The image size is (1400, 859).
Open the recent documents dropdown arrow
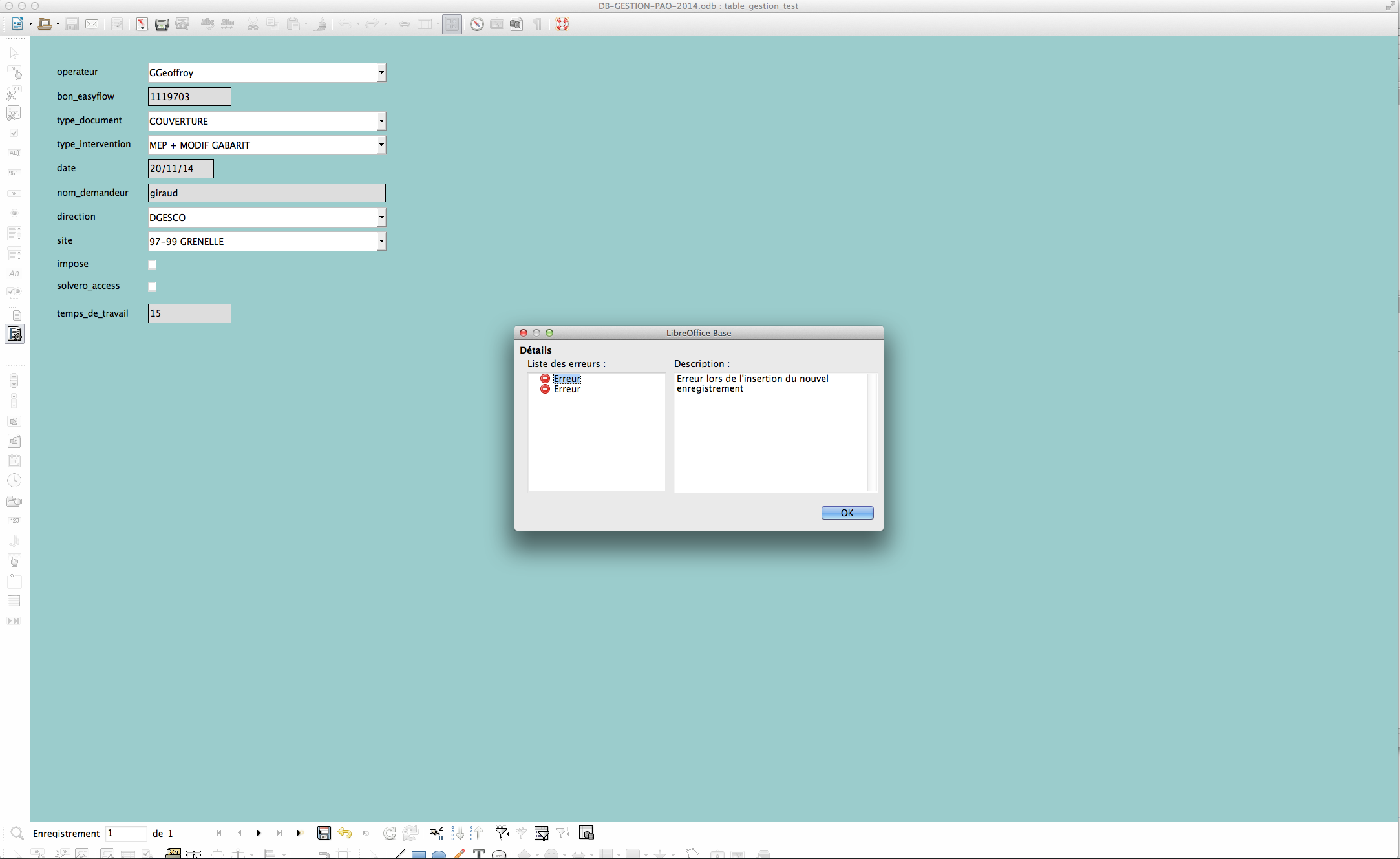click(58, 24)
